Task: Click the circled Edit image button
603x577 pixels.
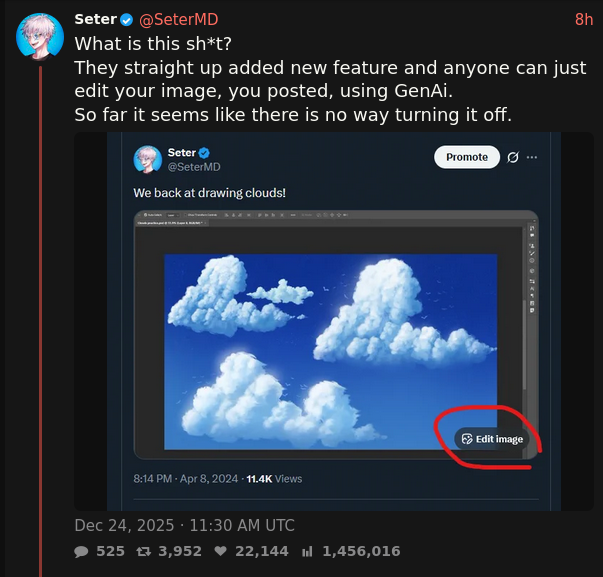Action: 491,439
